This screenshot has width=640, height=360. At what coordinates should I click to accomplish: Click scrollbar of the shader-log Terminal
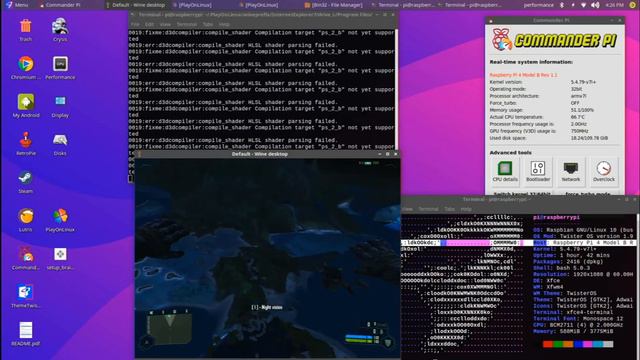click(396, 89)
